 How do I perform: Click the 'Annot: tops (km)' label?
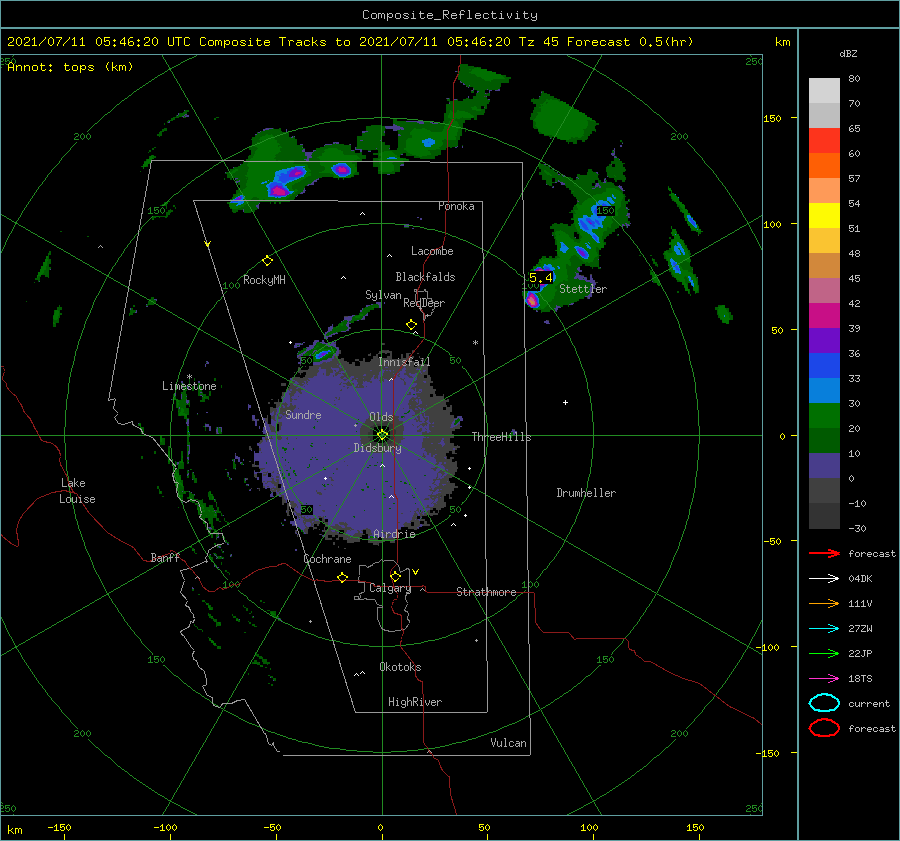[x=70, y=67]
